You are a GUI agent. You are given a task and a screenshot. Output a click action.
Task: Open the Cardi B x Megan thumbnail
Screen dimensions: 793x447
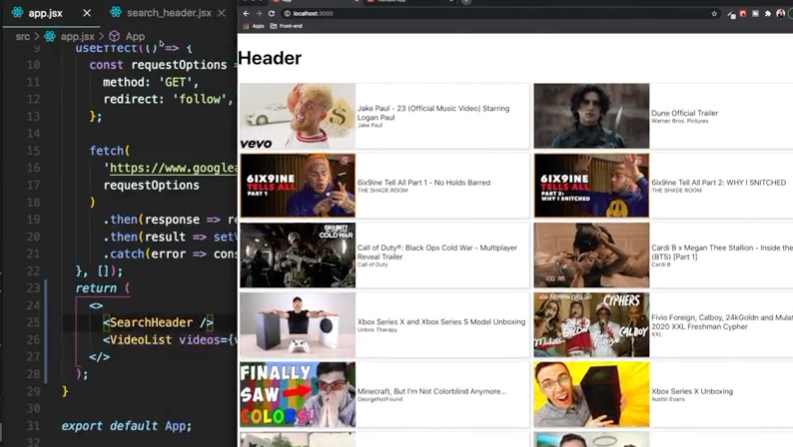pos(591,255)
